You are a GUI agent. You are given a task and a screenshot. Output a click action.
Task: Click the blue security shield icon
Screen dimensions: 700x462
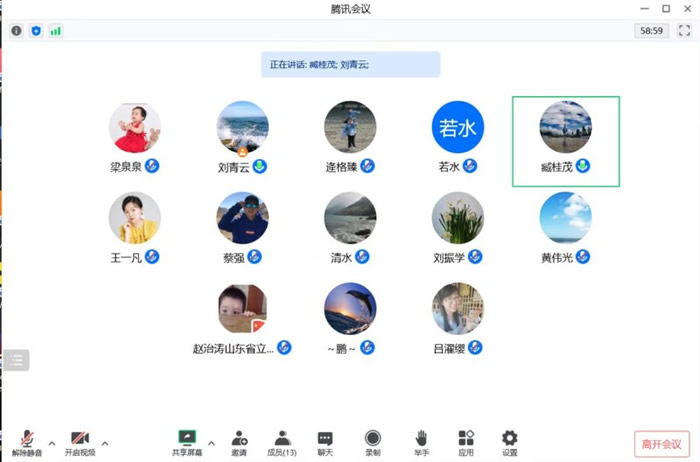click(36, 31)
